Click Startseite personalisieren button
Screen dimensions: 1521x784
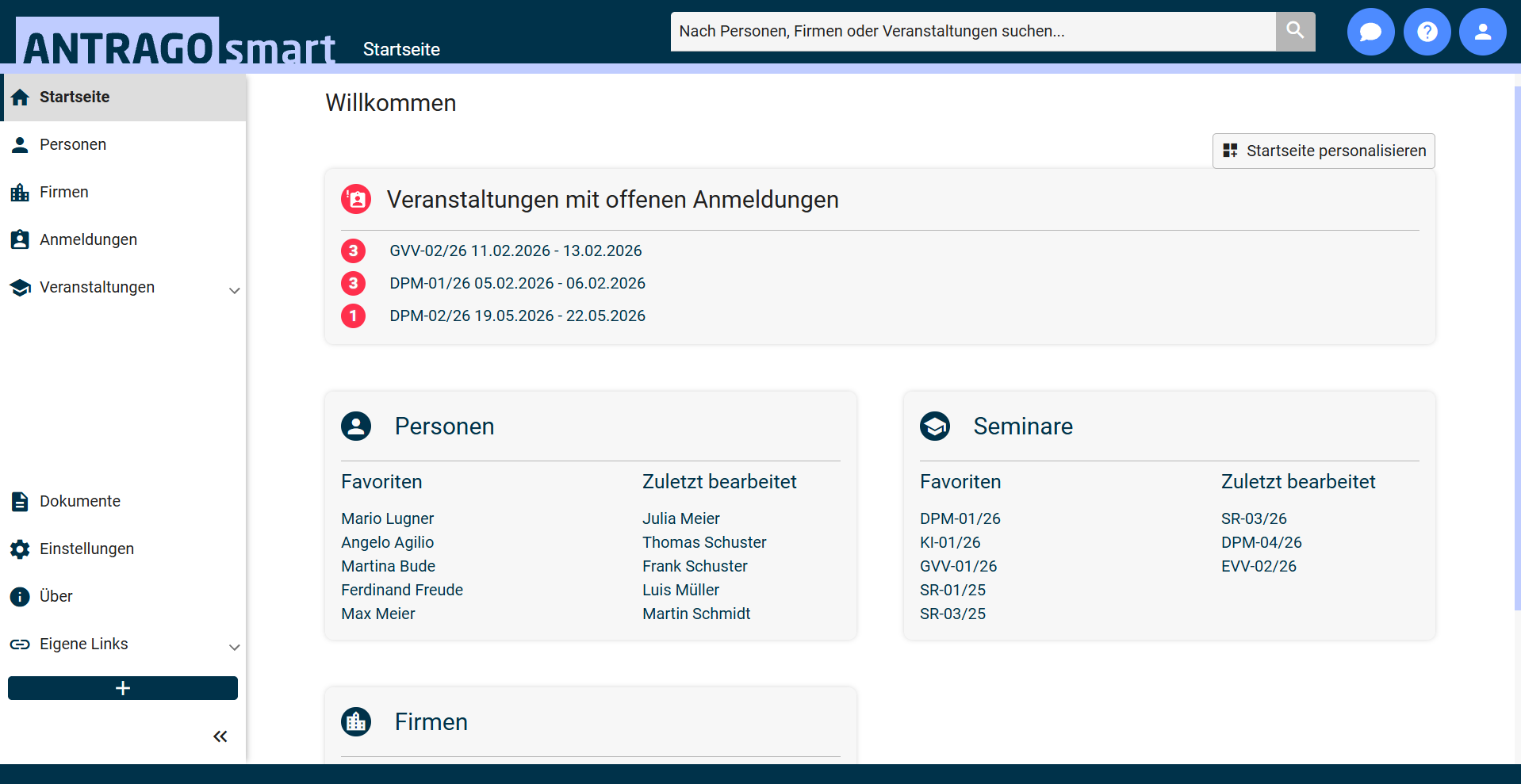click(1324, 151)
